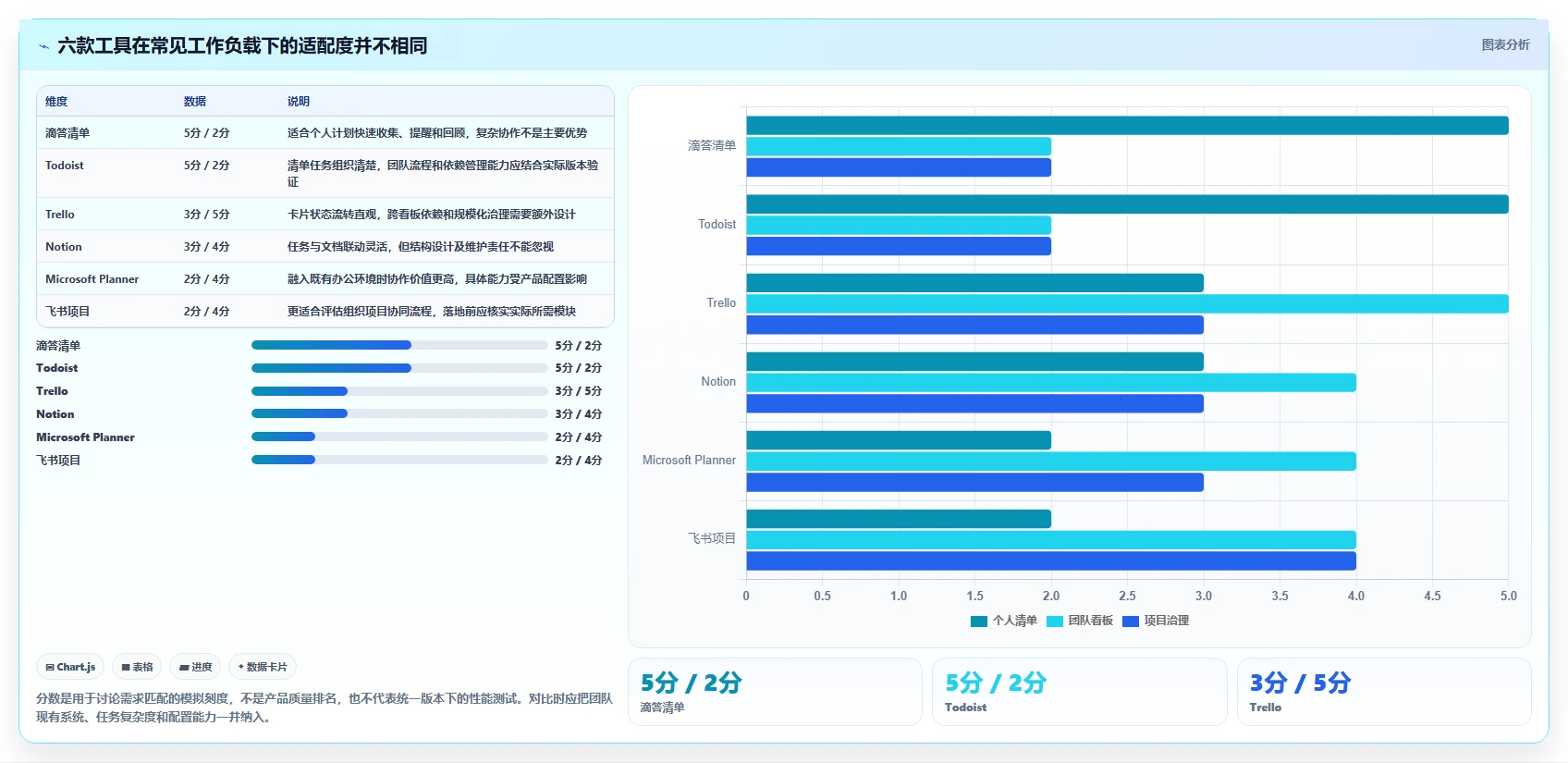Select the 数据卡片 chip
The image size is (1568, 763).
pyautogui.click(x=263, y=667)
